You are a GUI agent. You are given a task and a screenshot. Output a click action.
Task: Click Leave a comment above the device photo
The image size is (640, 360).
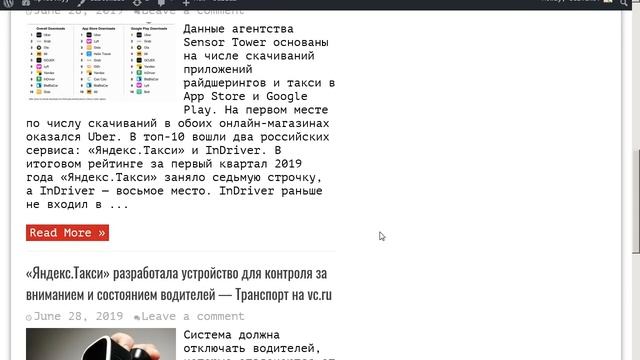(193, 316)
